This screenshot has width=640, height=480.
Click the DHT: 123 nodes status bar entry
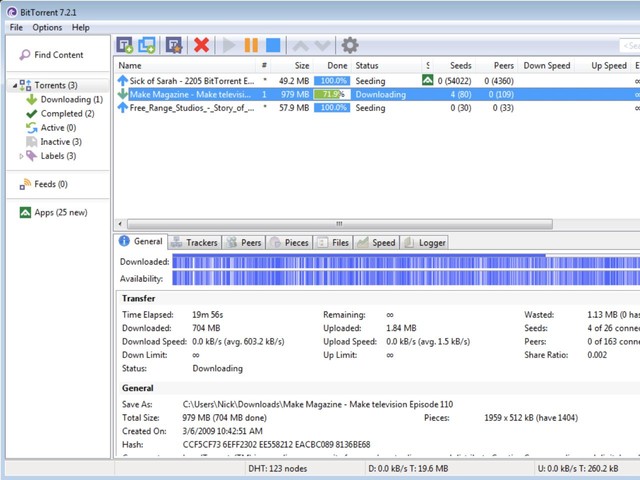[x=278, y=469]
